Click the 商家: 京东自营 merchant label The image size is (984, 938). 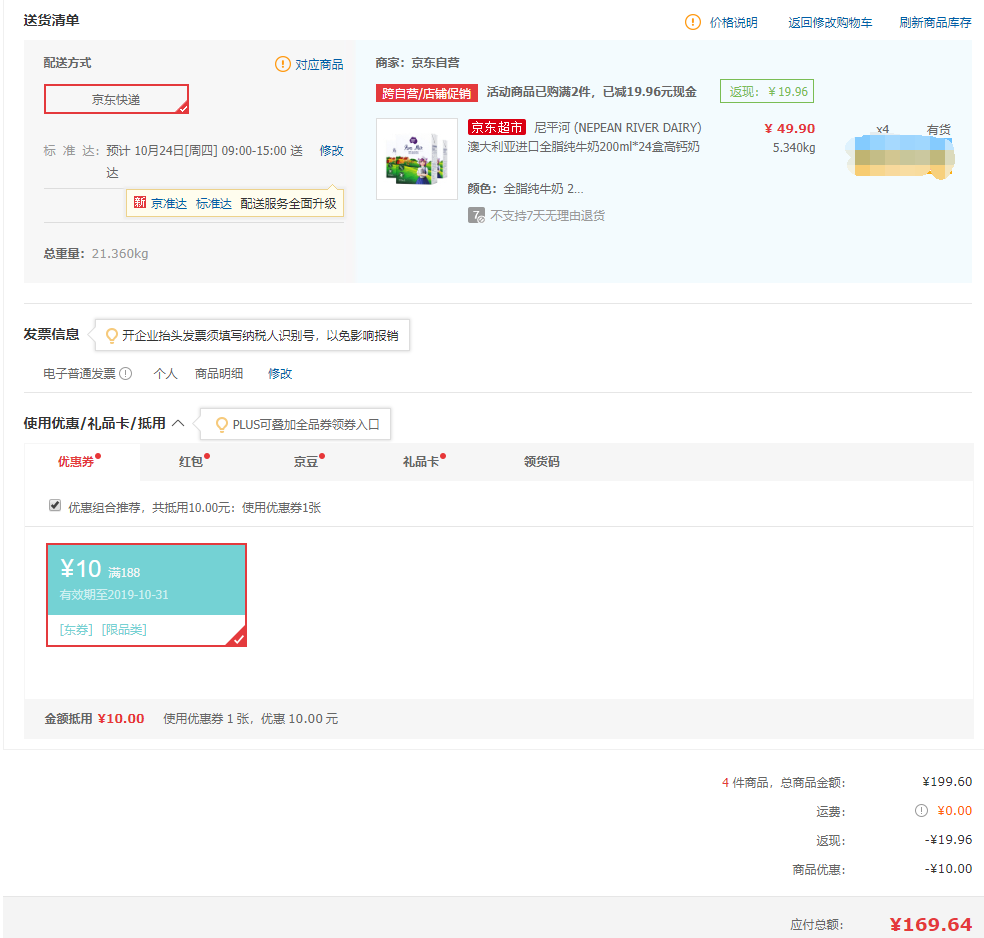coord(417,63)
